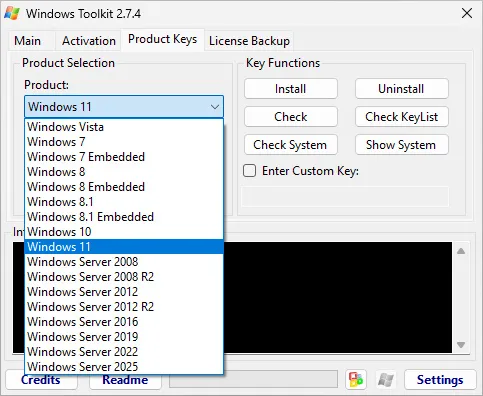The image size is (483, 396).
Task: Choose Windows Vista from the list
Action: tap(124, 127)
